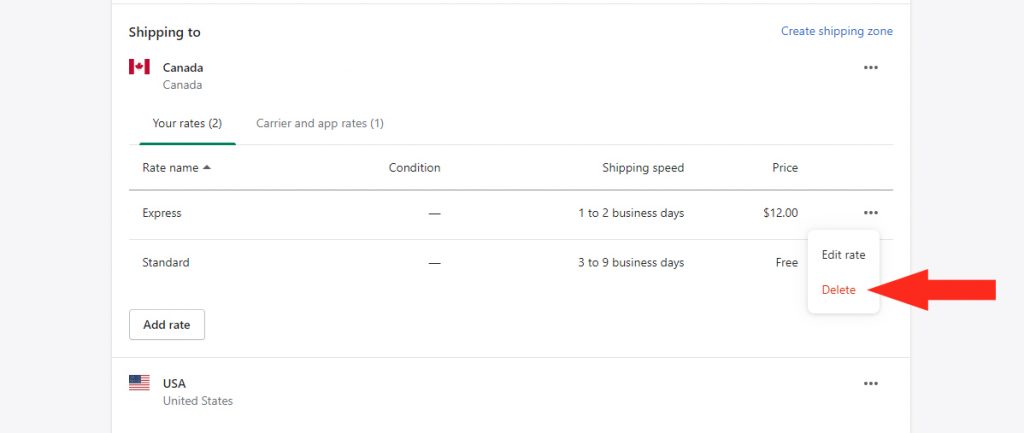Viewport: 1024px width, 433px height.
Task: Select the Standard rate name
Action: click(166, 263)
